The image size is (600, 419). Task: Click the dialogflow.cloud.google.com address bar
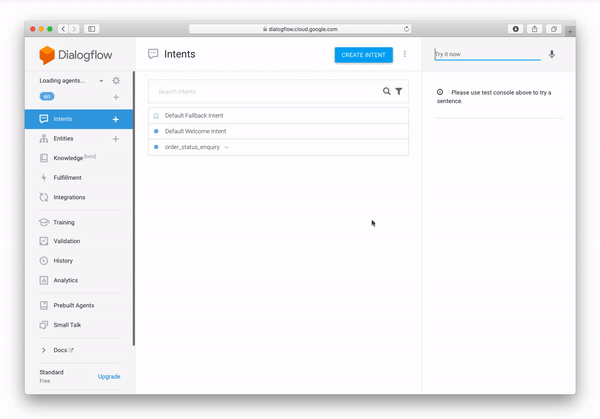[x=300, y=29]
